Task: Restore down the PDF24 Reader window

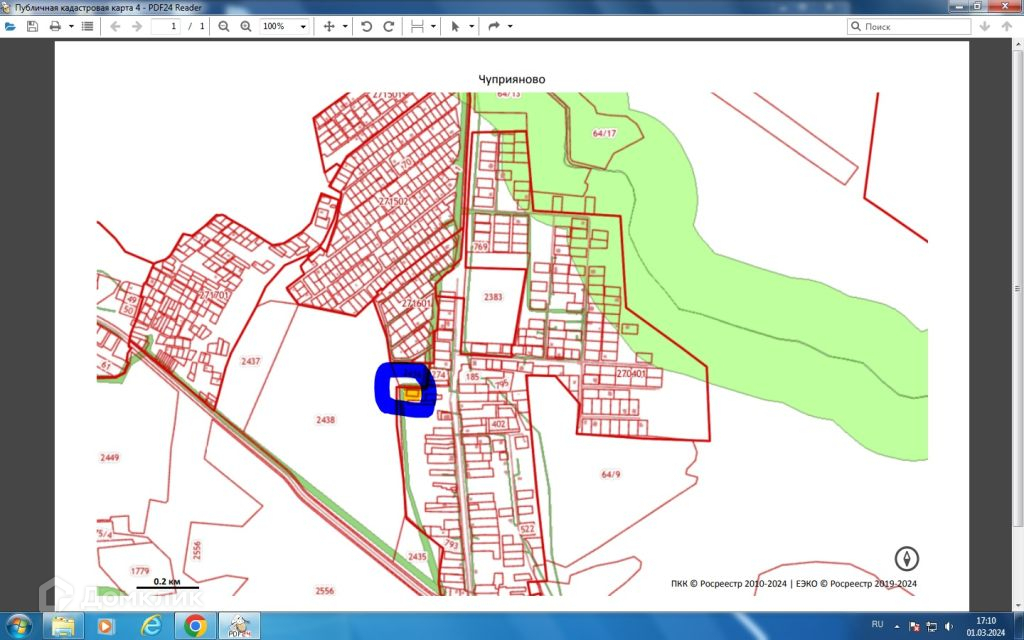Action: tap(978, 6)
